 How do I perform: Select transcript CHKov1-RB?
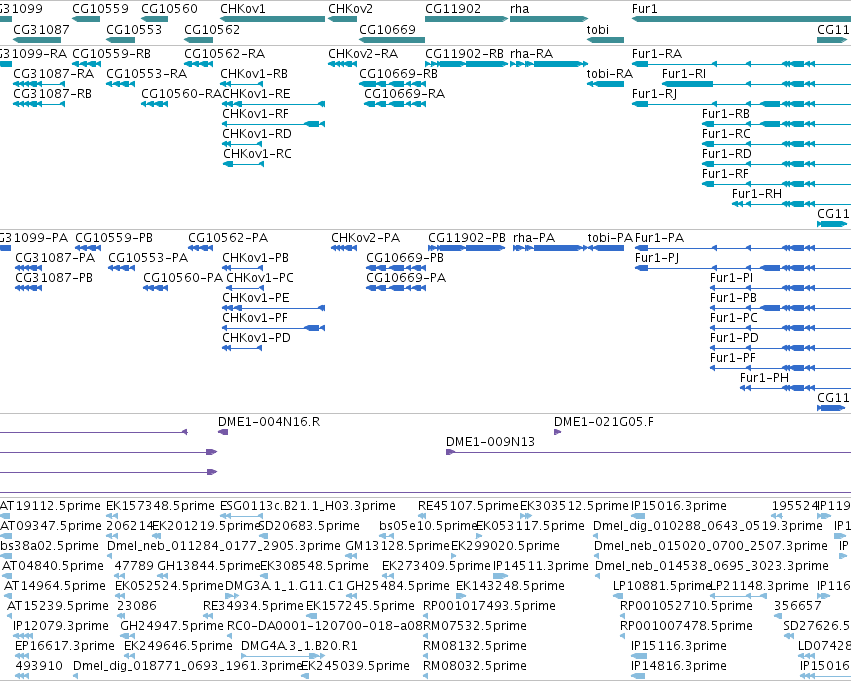254,74
